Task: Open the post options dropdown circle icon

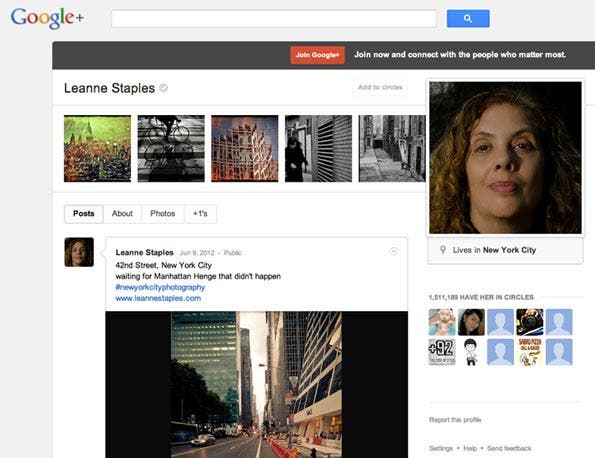Action: click(394, 251)
